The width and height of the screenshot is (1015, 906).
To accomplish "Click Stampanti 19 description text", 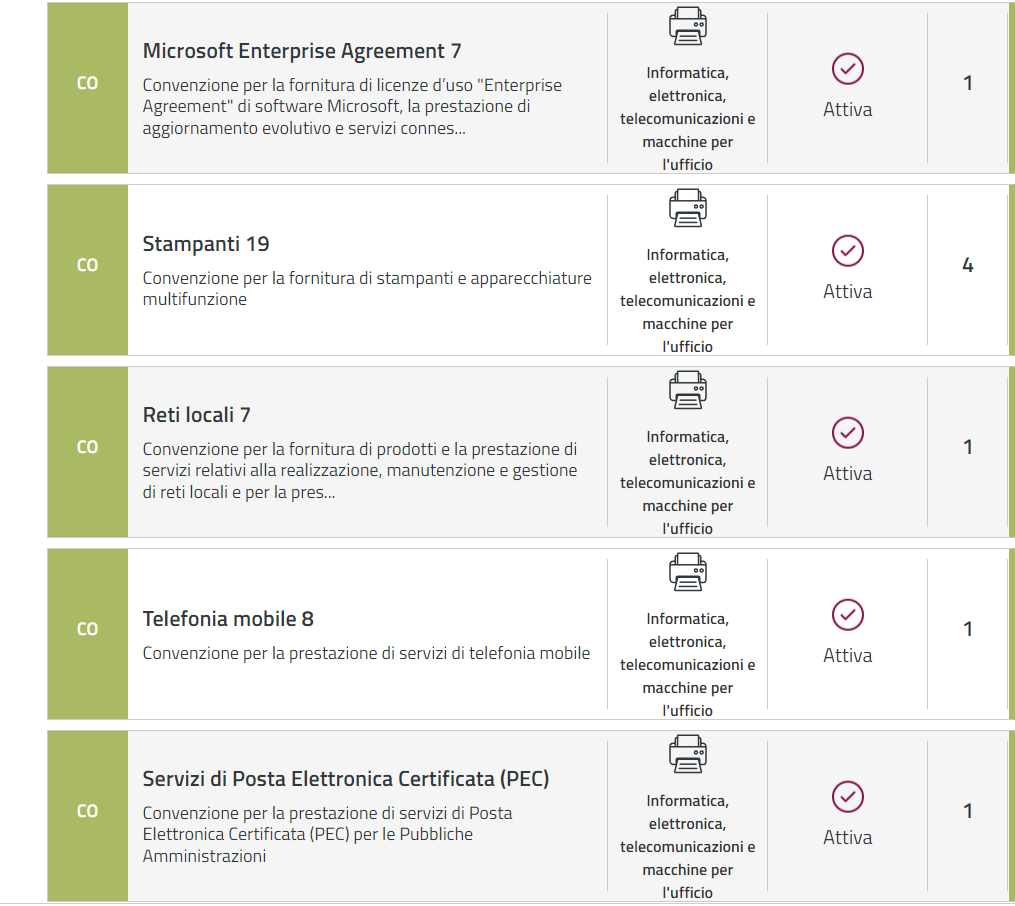I will click(367, 288).
